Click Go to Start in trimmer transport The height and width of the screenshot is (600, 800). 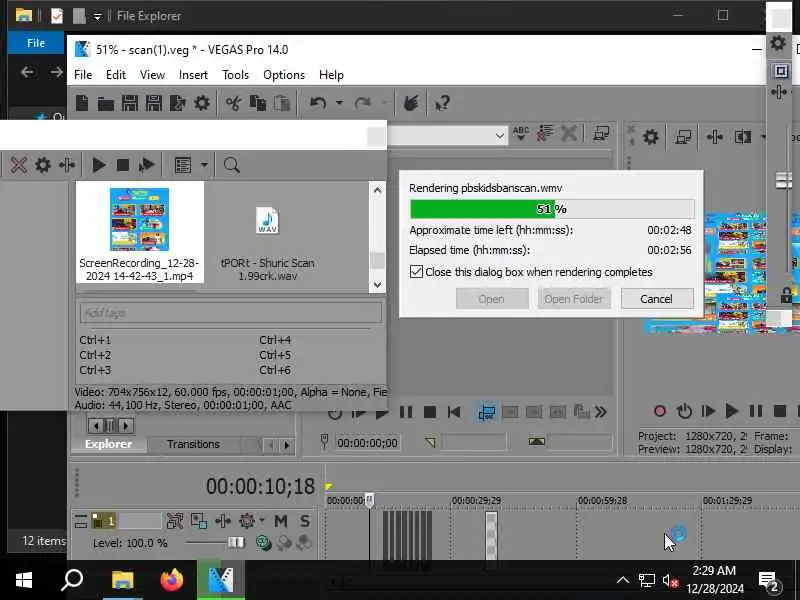(454, 412)
